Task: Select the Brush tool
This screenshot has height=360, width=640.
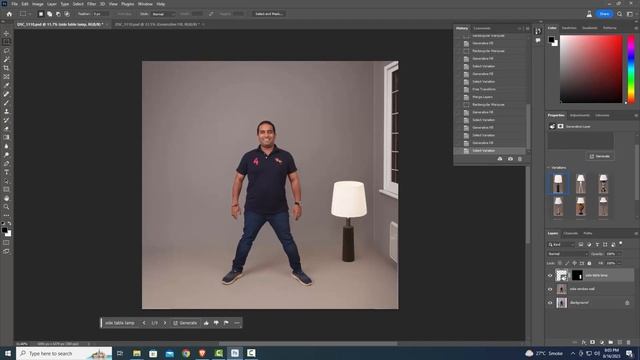Action: (x=6, y=103)
